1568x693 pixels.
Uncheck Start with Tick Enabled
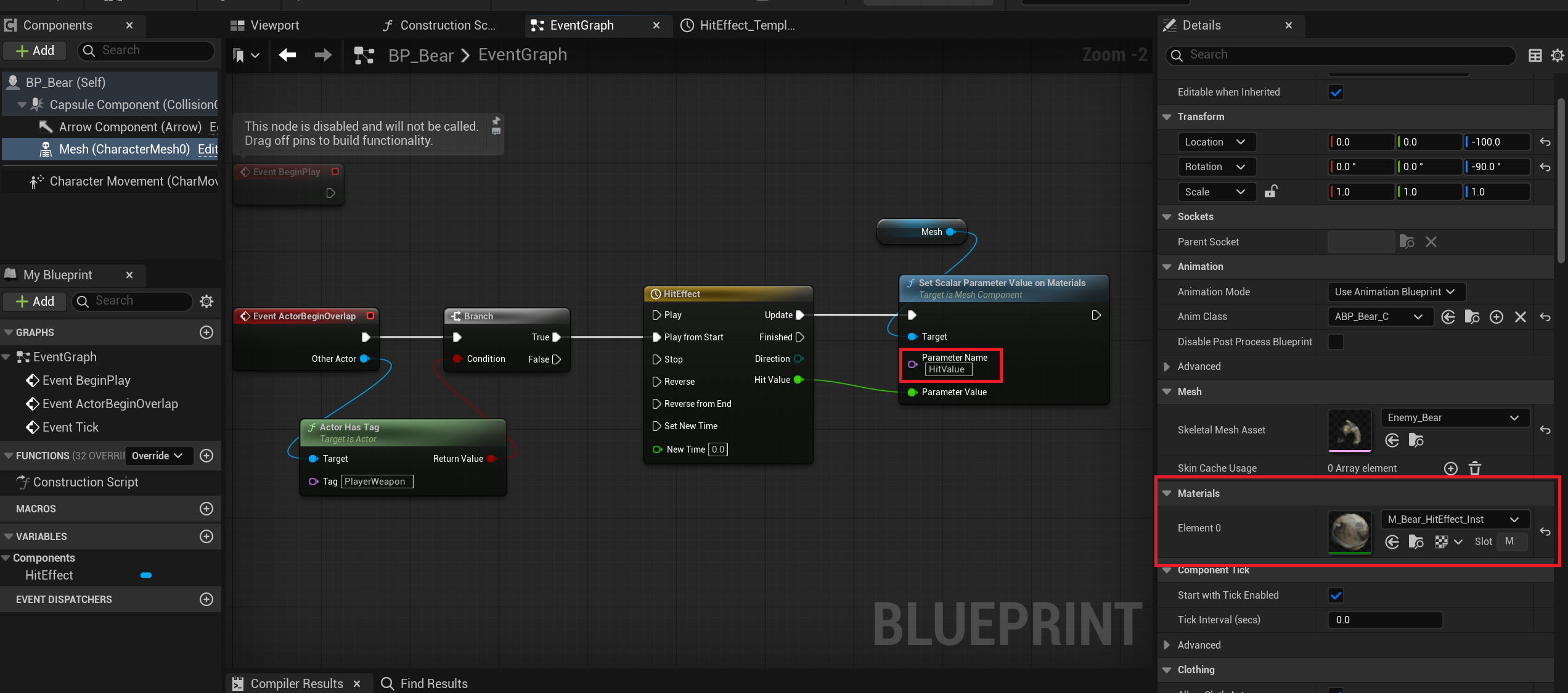coord(1336,596)
